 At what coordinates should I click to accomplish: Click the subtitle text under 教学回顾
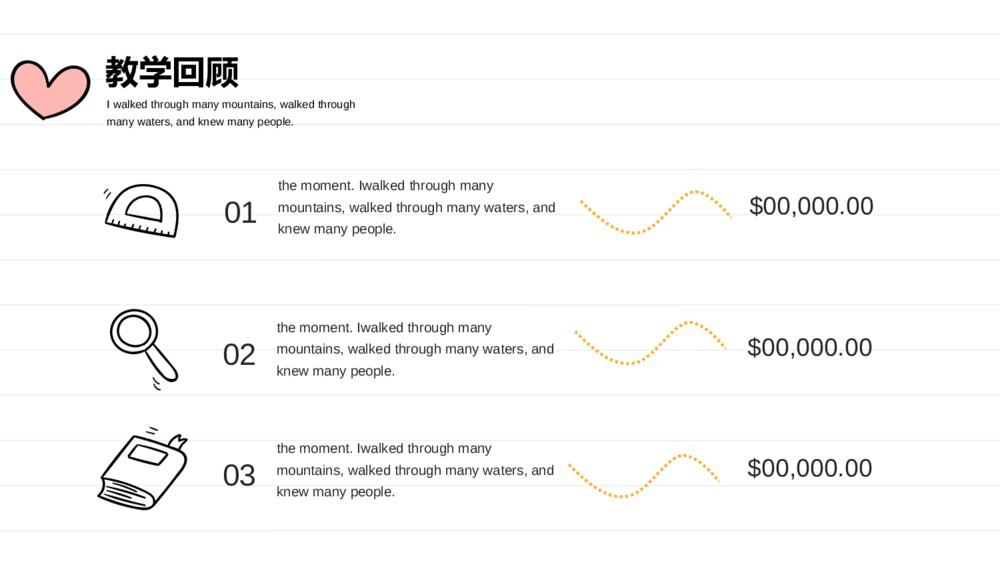(231, 113)
